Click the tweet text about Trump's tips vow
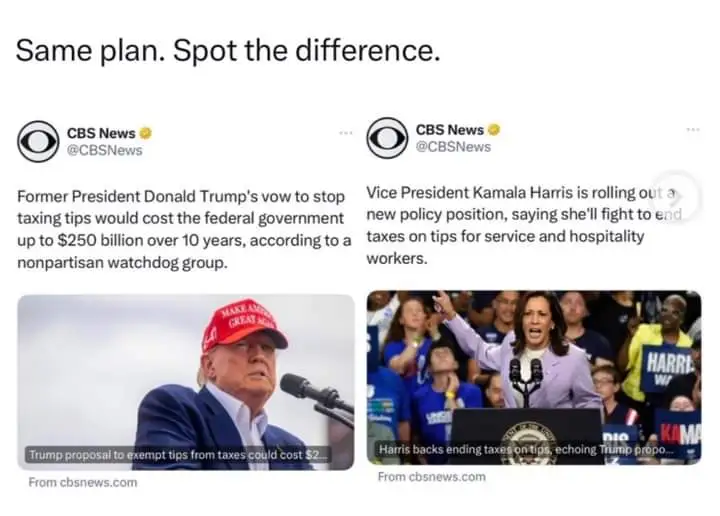 [185, 229]
